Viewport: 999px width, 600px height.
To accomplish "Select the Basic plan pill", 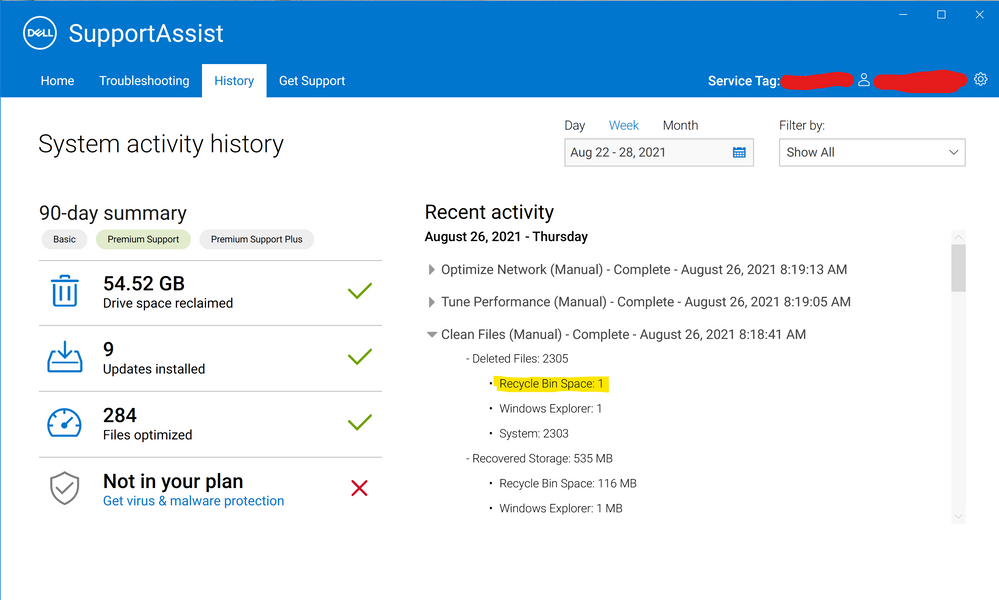I will [64, 239].
